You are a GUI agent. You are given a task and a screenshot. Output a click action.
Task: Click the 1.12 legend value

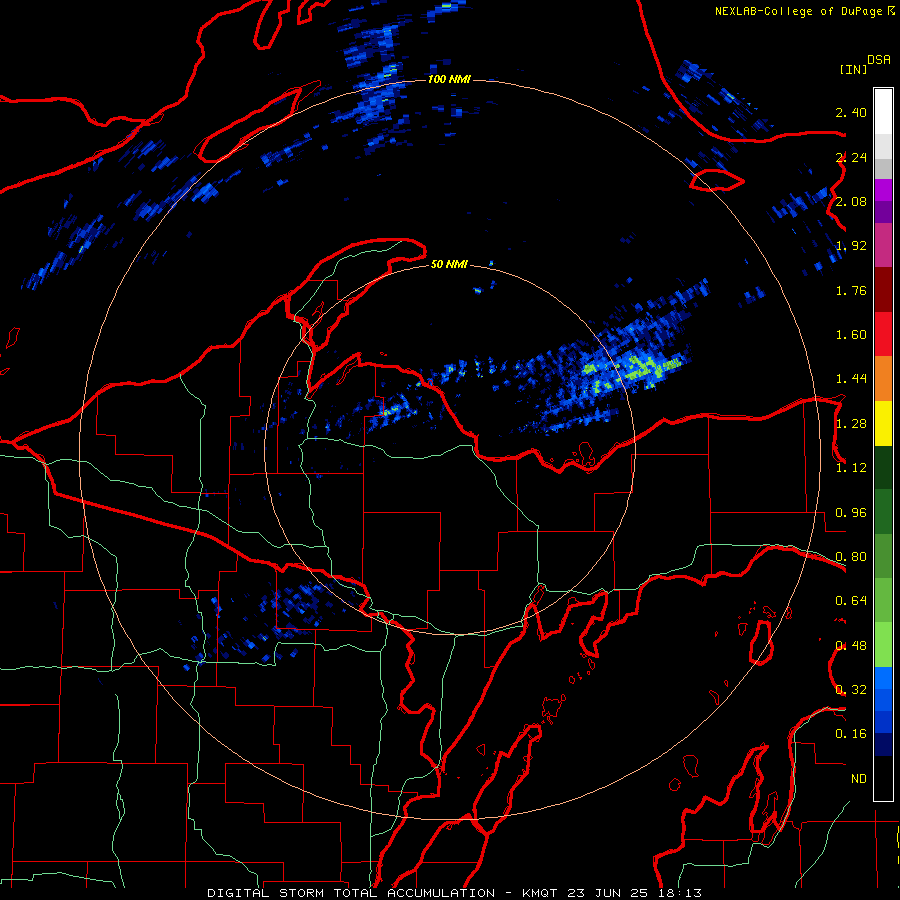click(x=851, y=468)
